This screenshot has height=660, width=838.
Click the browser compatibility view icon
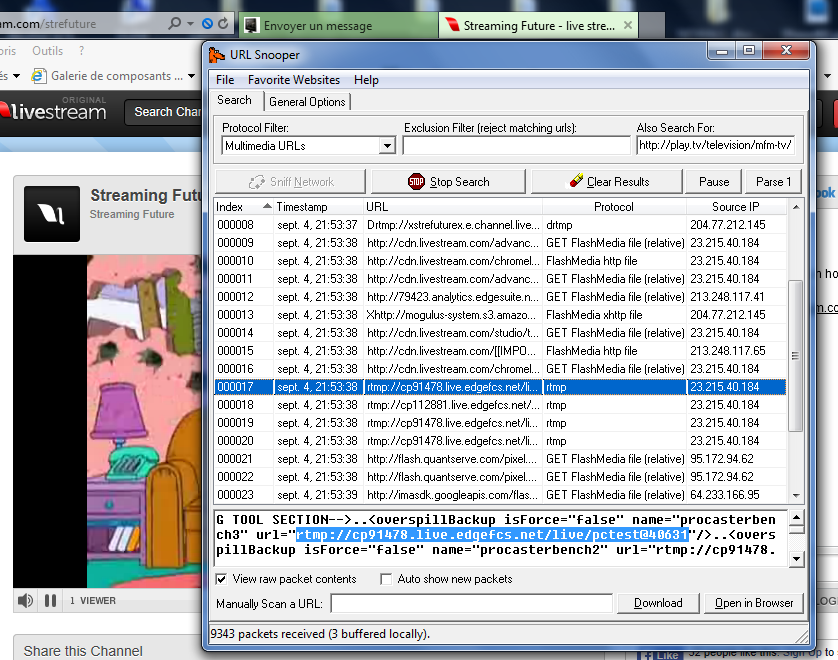click(x=207, y=24)
